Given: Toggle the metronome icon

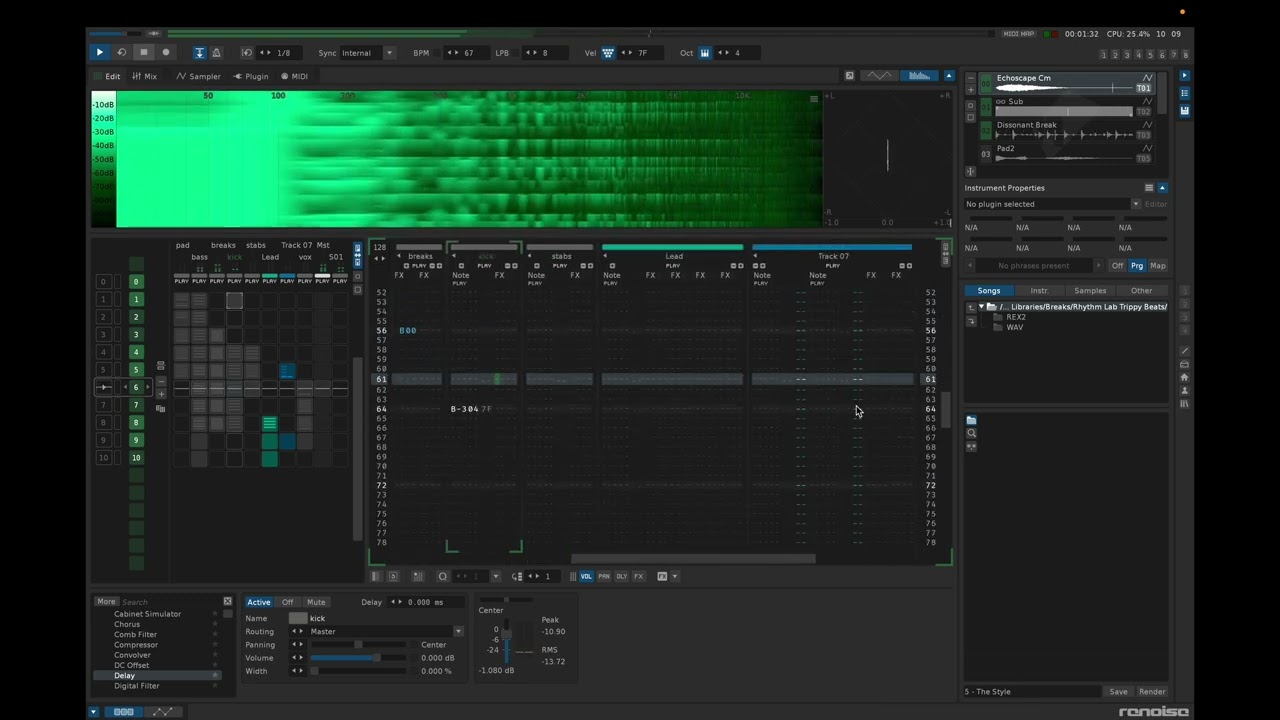Looking at the screenshot, I should click(x=216, y=53).
